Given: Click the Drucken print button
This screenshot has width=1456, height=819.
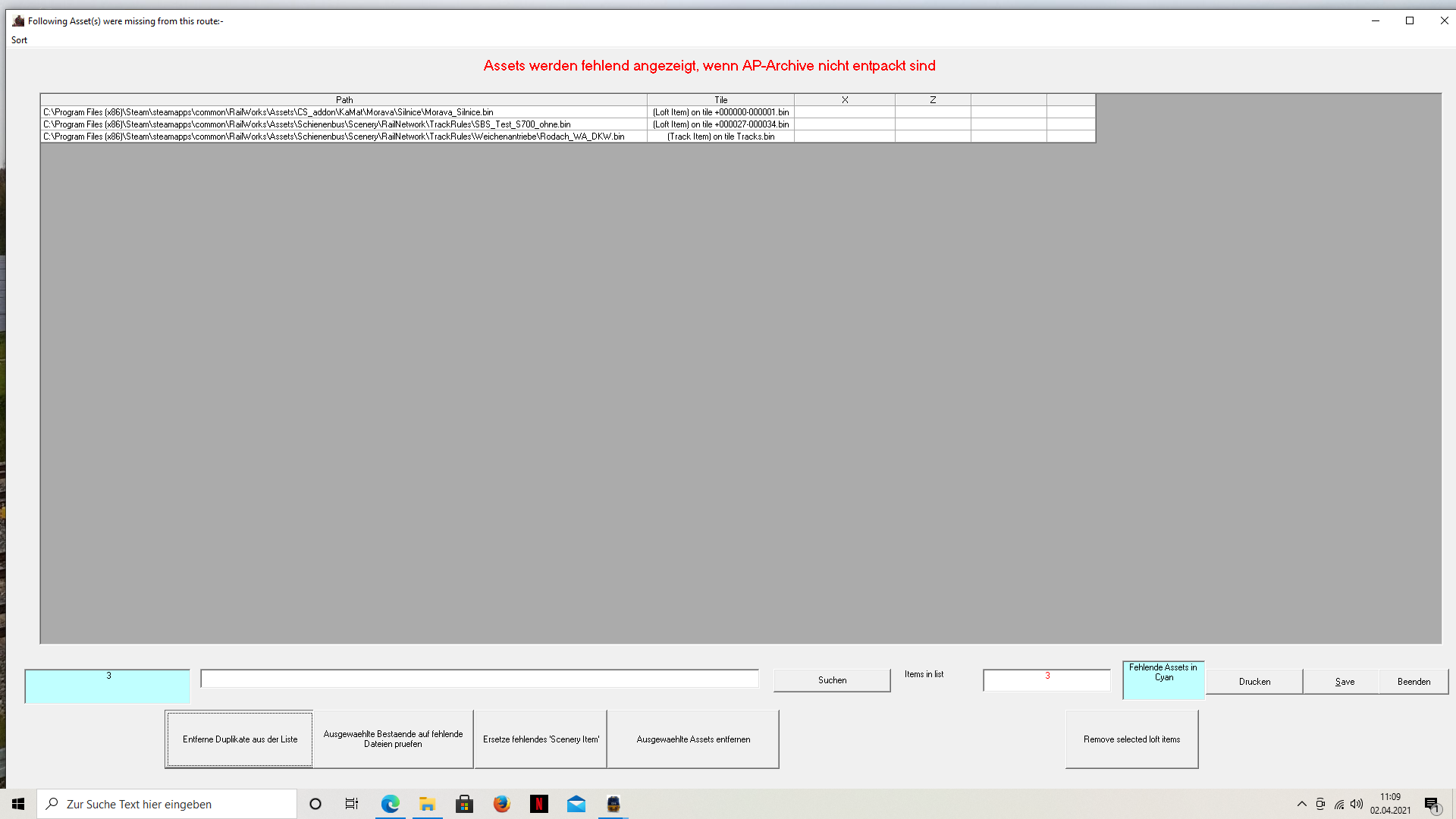Looking at the screenshot, I should (1254, 682).
